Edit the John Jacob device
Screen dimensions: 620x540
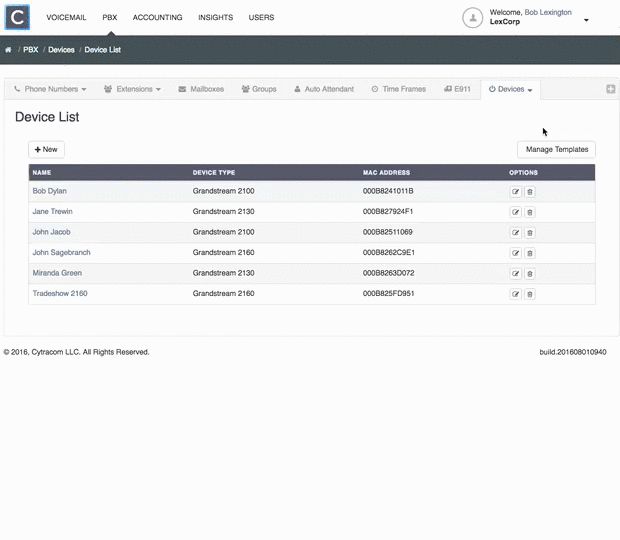pyautogui.click(x=515, y=233)
